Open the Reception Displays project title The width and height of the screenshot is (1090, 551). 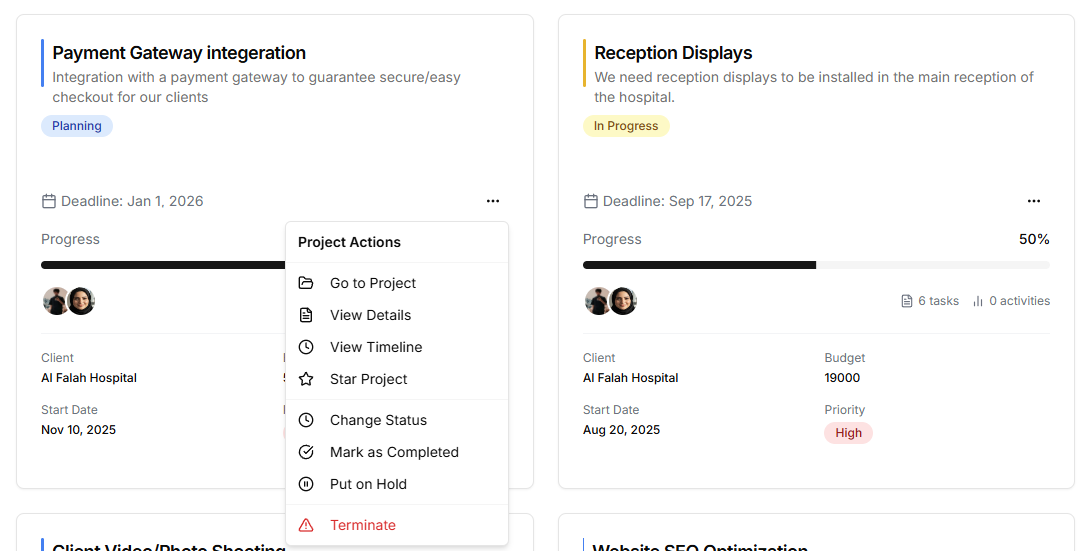pos(673,53)
